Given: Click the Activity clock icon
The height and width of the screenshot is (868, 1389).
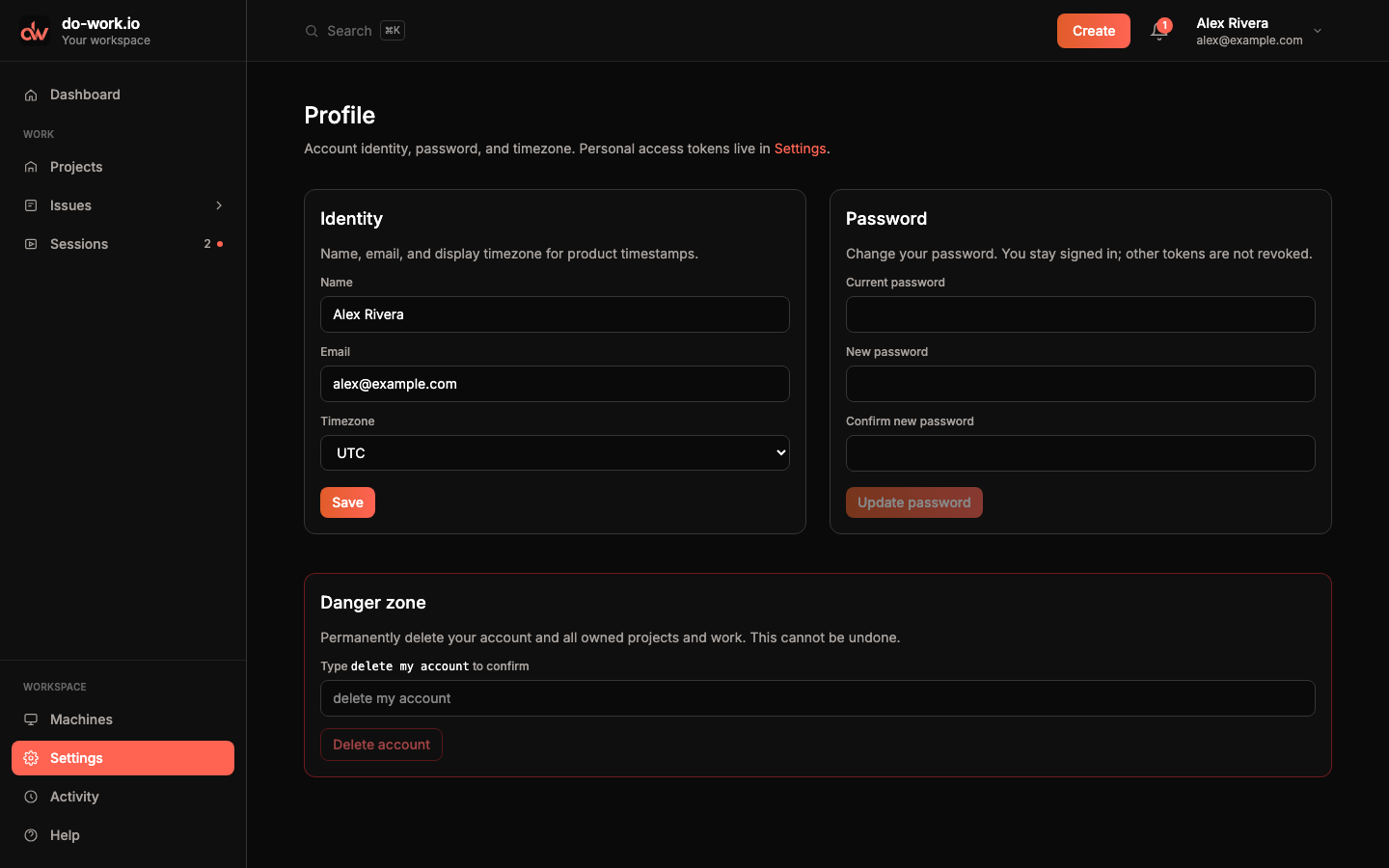Looking at the screenshot, I should coord(31,797).
